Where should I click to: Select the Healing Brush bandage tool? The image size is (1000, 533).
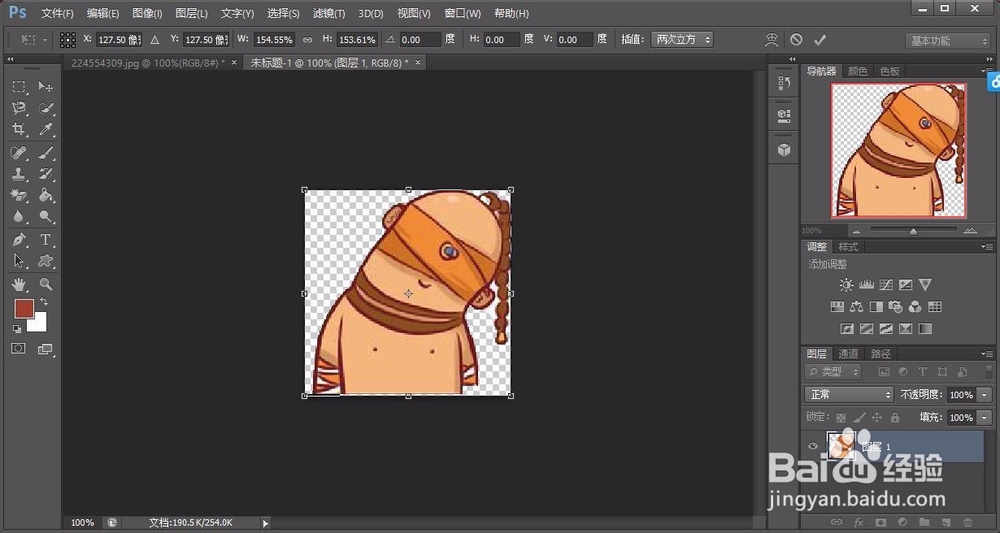(19, 153)
